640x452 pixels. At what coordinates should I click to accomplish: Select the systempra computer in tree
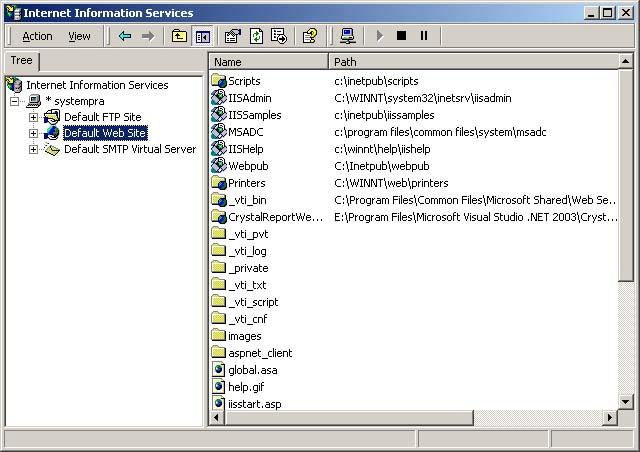[x=75, y=101]
